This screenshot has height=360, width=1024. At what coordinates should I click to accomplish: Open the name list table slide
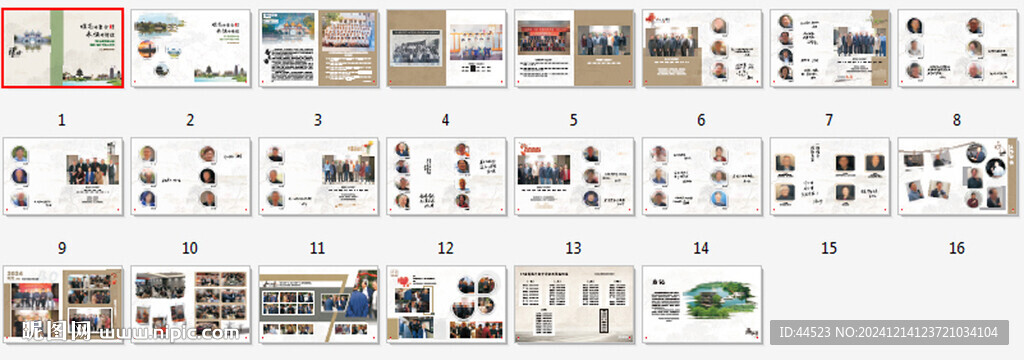574,304
